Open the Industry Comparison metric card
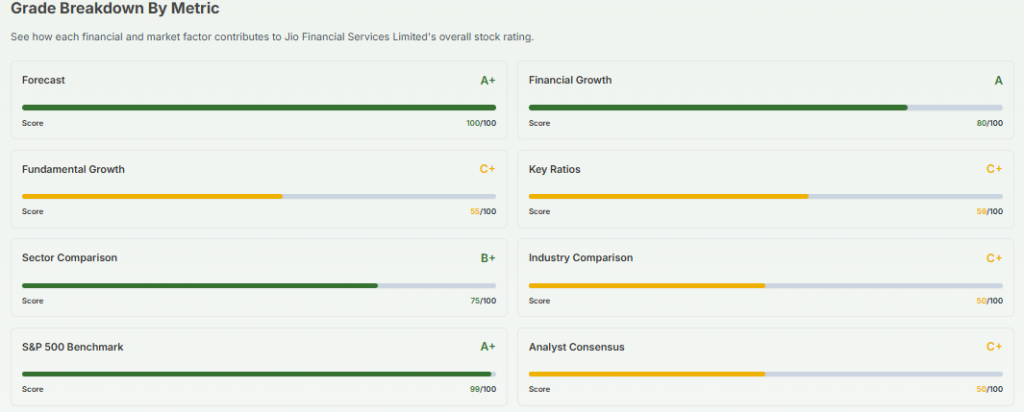Viewport: 1024px width, 412px height. [765, 277]
